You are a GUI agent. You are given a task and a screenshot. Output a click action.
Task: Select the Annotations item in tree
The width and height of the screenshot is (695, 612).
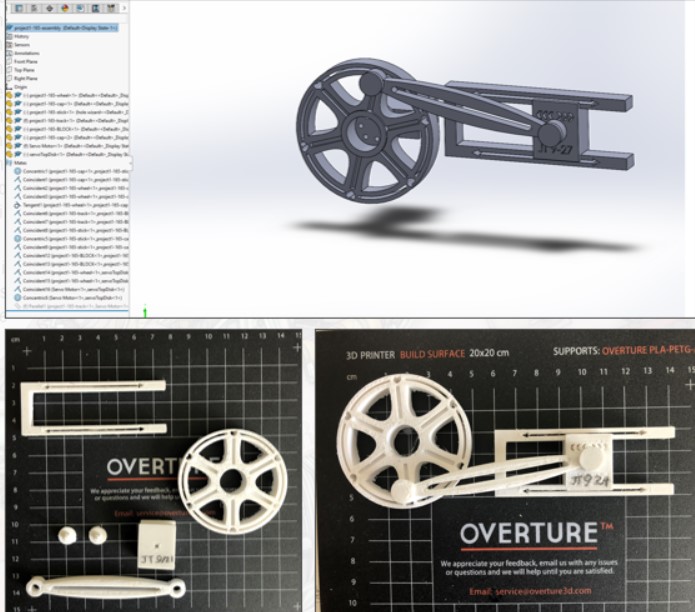(x=26, y=54)
